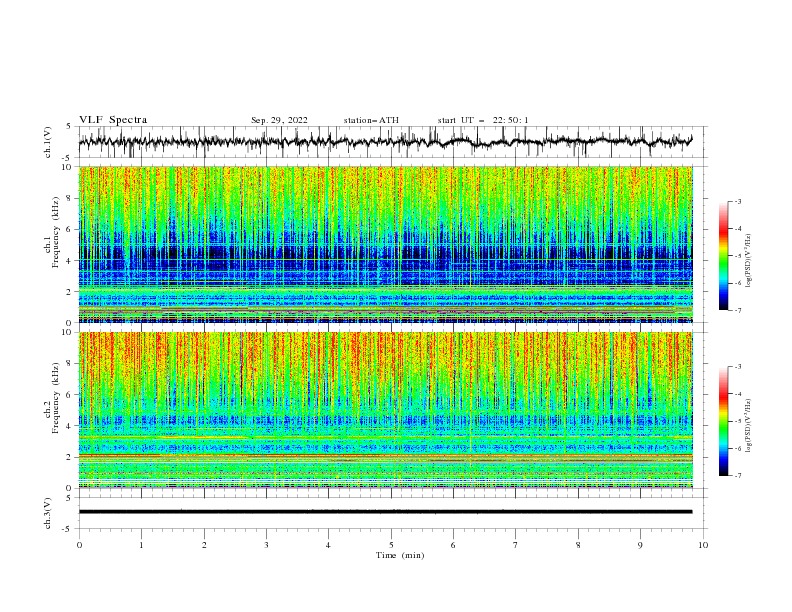The width and height of the screenshot is (792, 612).
Task: Click the "station=ATH" label
Action: (x=371, y=120)
